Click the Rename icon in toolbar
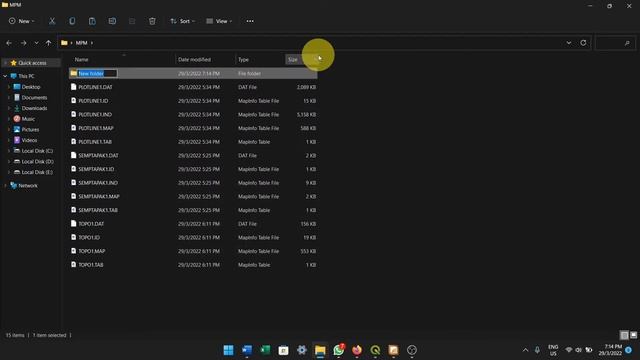 pyautogui.click(x=112, y=21)
